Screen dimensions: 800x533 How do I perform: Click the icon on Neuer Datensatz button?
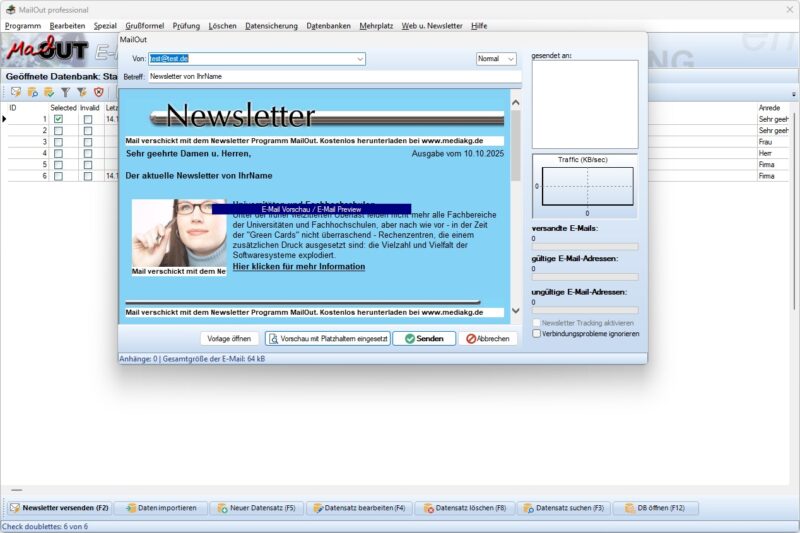(x=222, y=508)
